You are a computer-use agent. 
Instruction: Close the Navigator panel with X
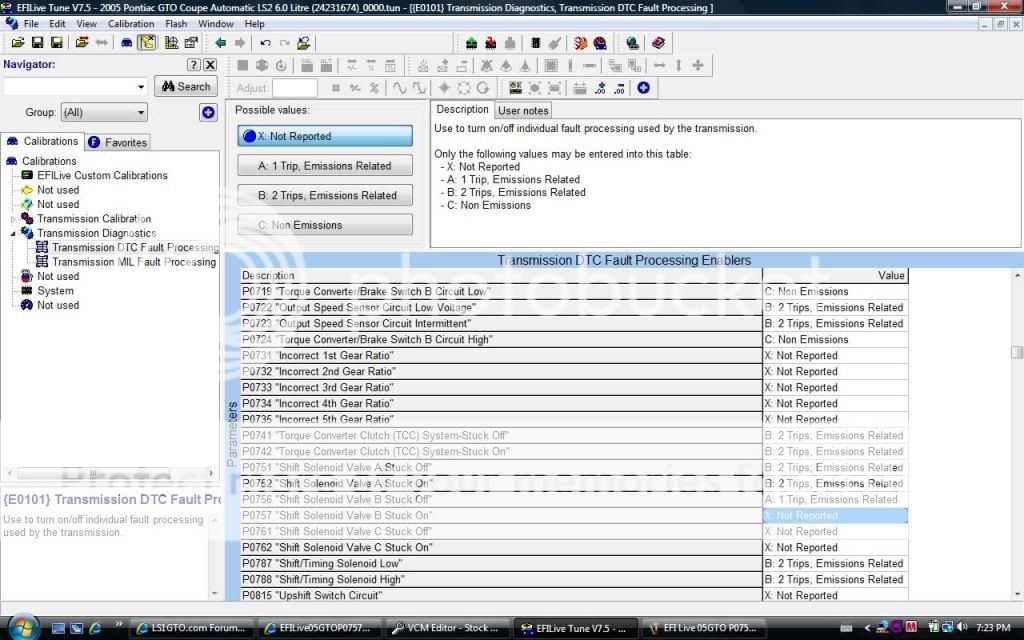point(210,65)
